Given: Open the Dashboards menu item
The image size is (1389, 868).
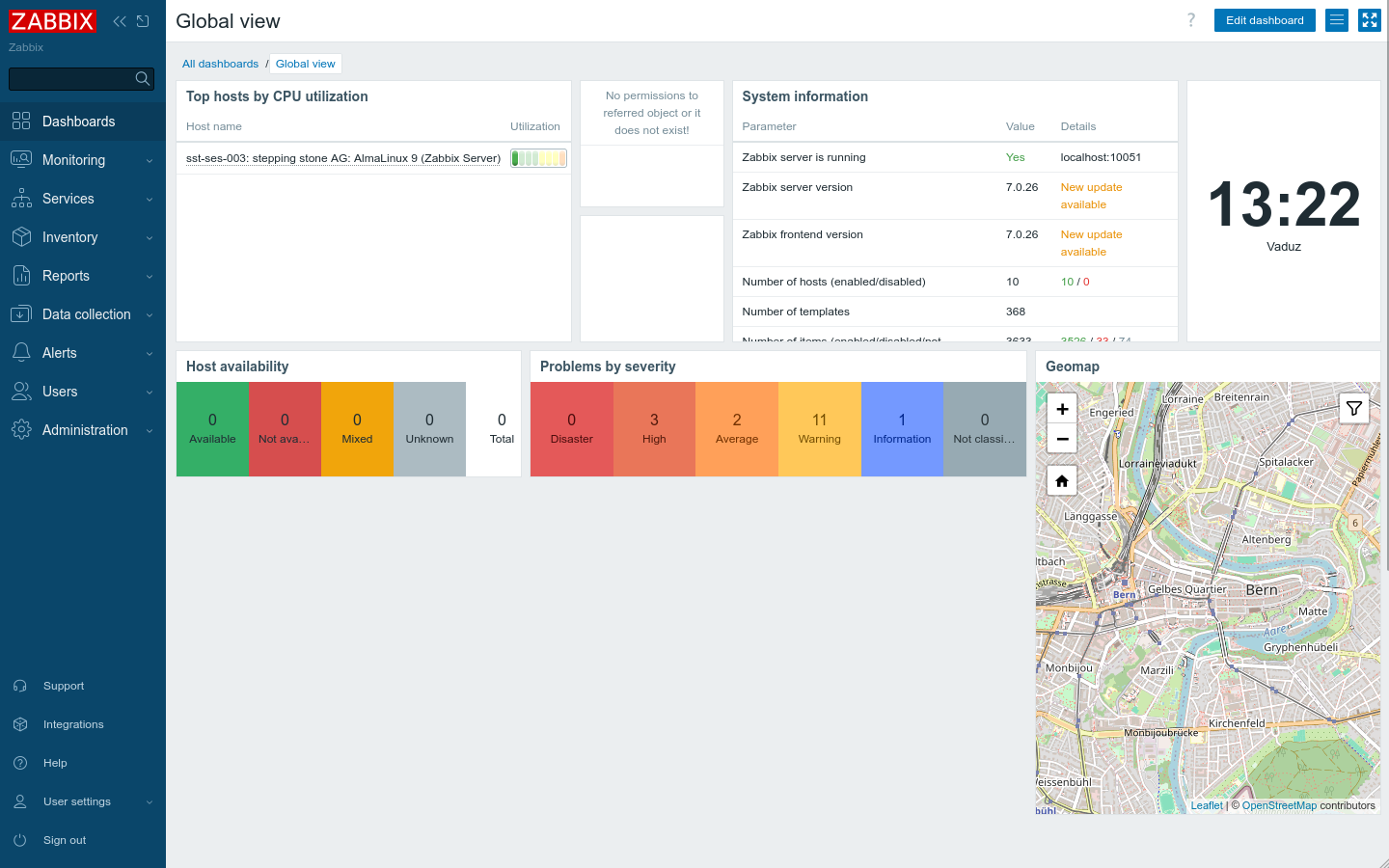Looking at the screenshot, I should tap(83, 122).
